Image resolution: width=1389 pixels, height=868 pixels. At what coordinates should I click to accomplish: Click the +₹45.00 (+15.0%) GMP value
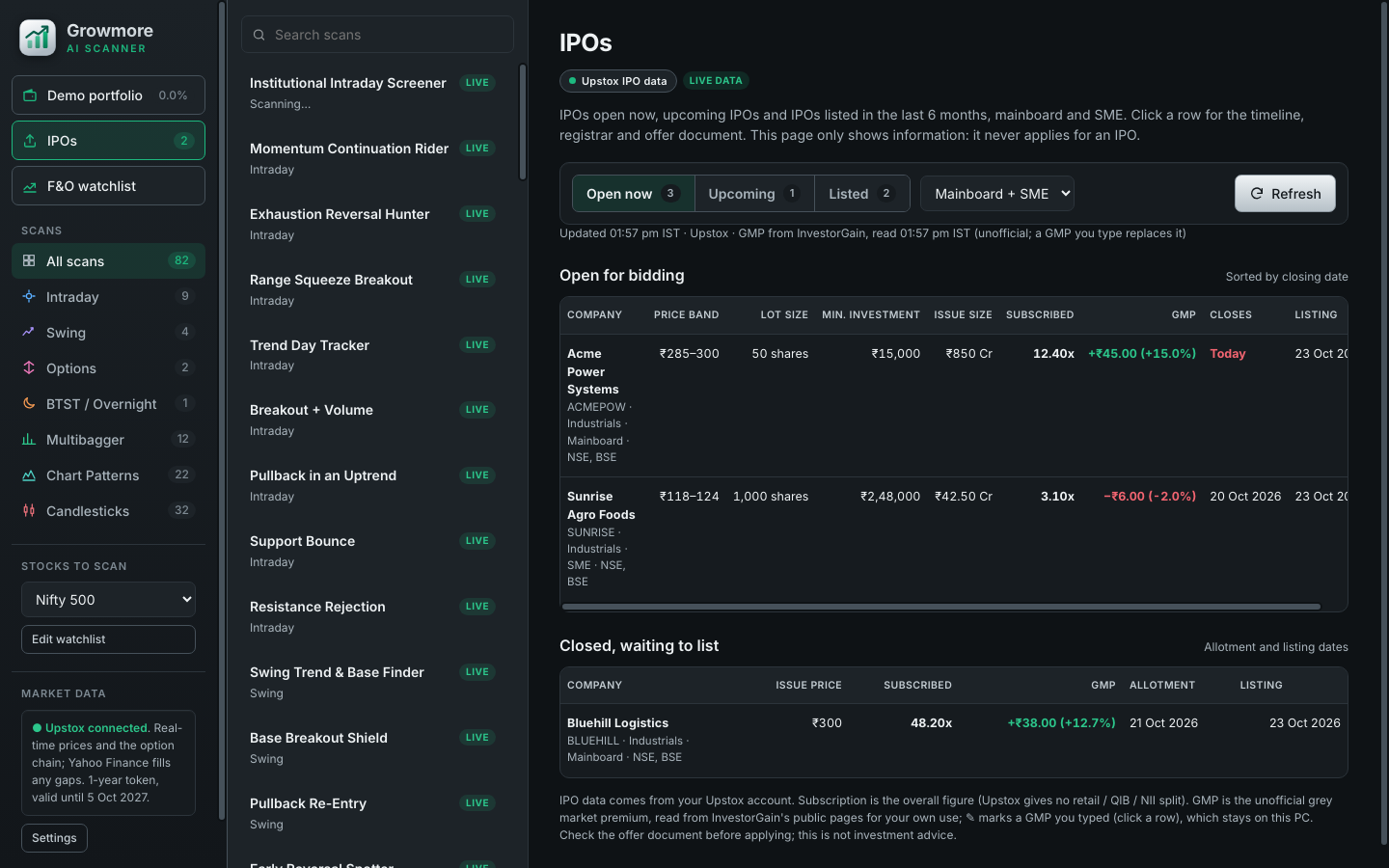pos(1142,354)
